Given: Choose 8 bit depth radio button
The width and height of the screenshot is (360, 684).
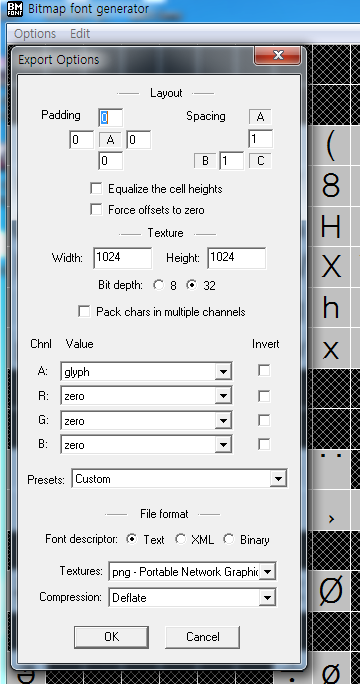Looking at the screenshot, I should pos(159,285).
